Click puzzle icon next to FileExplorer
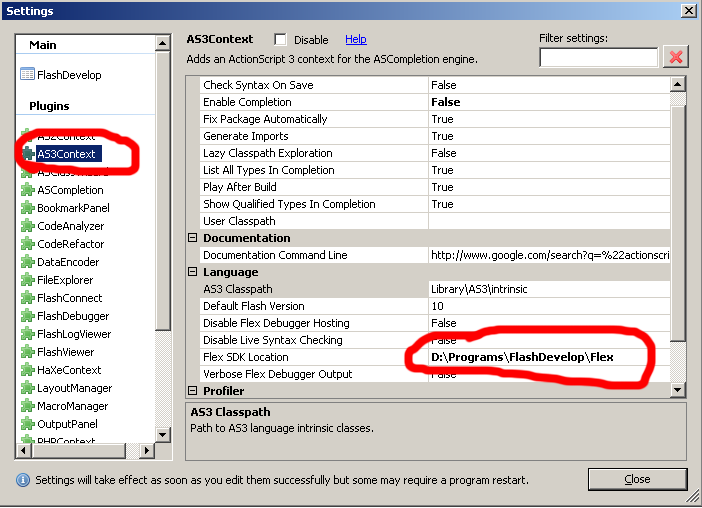Screen dimensions: 702x508 coord(28,280)
